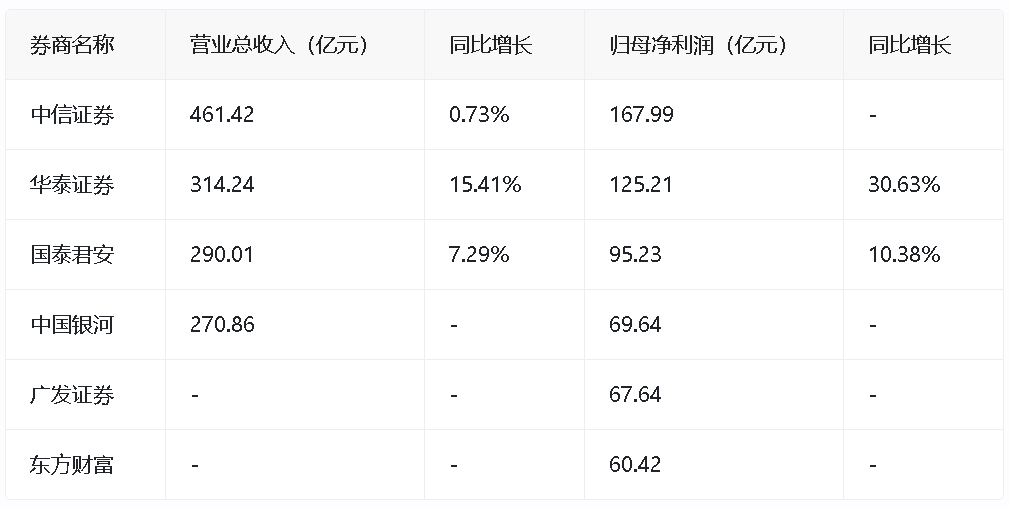Click the 东方财富 cell

point(72,465)
